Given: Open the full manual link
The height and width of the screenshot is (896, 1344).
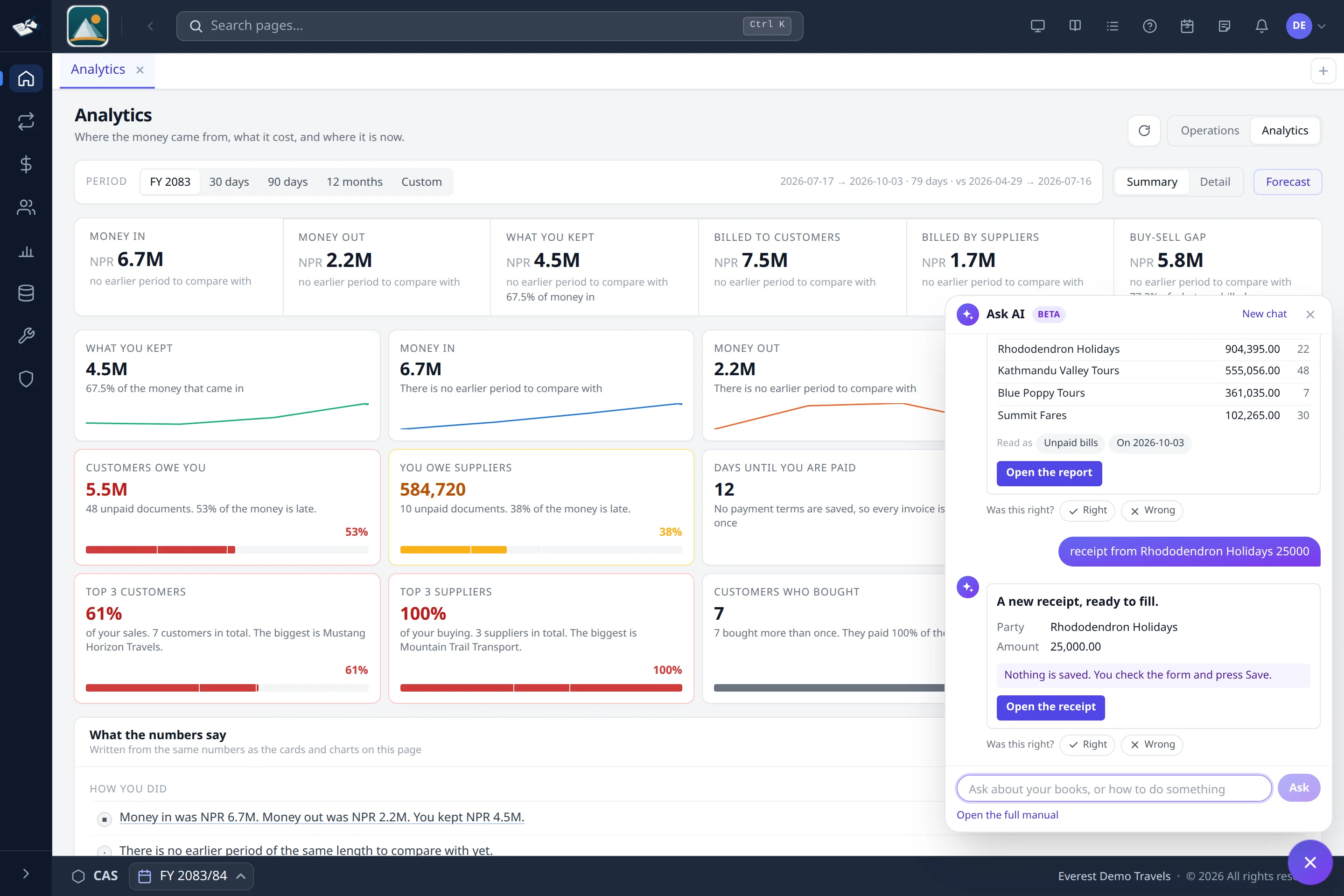Looking at the screenshot, I should coord(1007,815).
